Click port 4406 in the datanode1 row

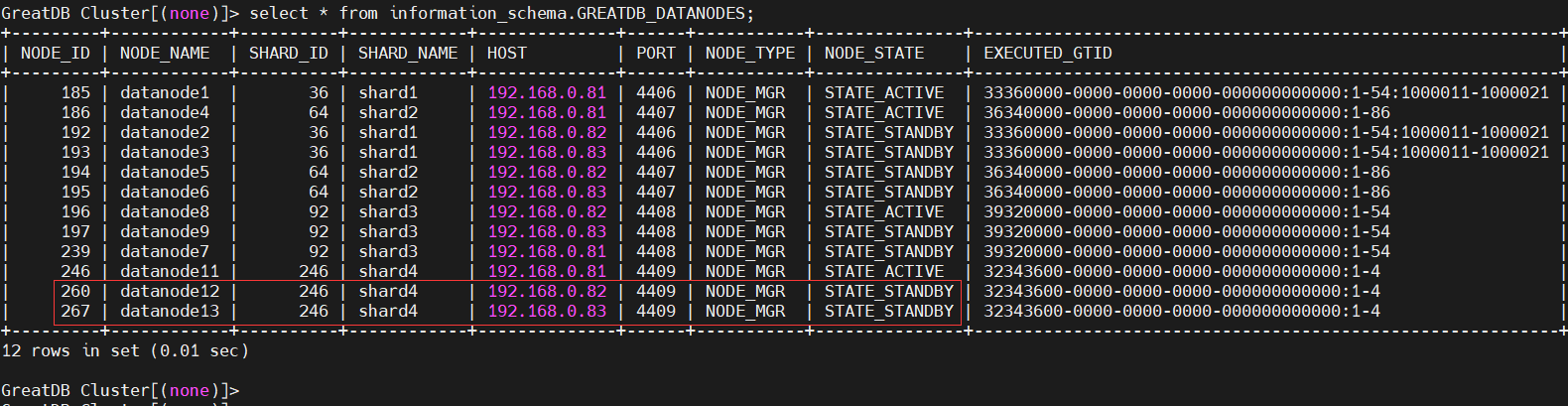click(x=656, y=93)
